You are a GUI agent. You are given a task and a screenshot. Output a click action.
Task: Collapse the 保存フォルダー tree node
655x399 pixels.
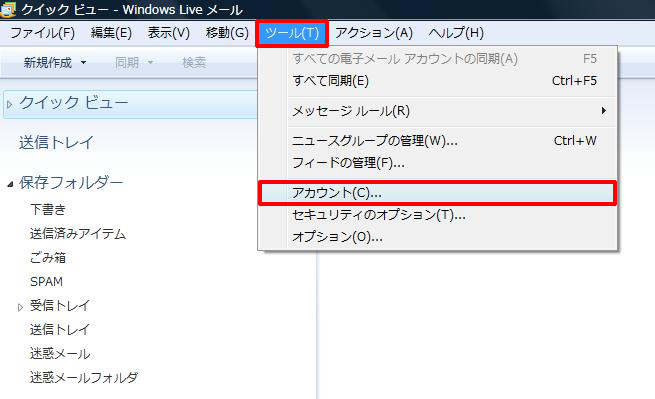point(10,184)
